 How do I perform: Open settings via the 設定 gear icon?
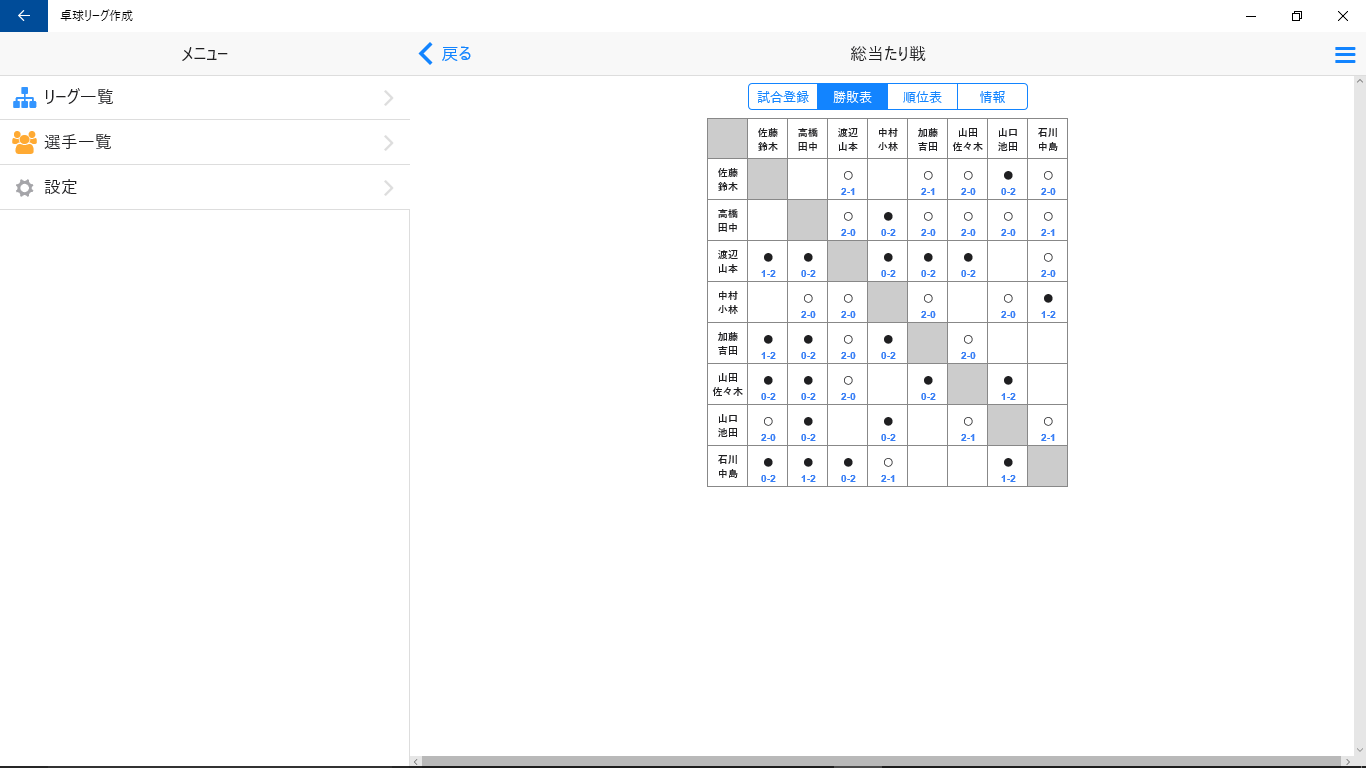tap(22, 187)
